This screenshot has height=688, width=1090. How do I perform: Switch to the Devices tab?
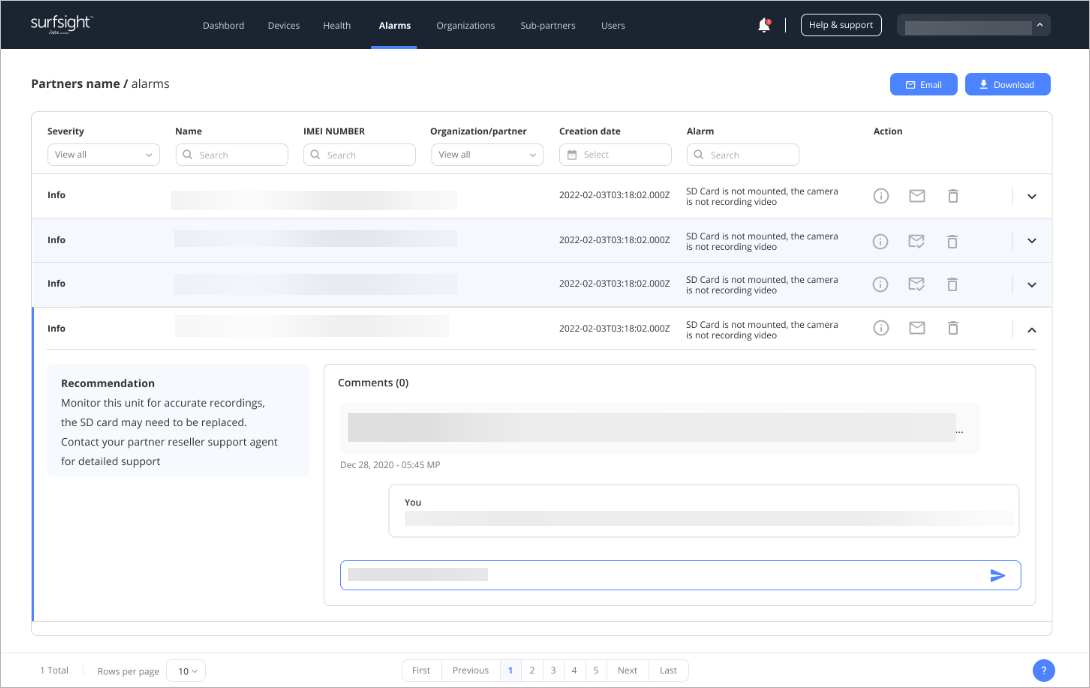(284, 26)
